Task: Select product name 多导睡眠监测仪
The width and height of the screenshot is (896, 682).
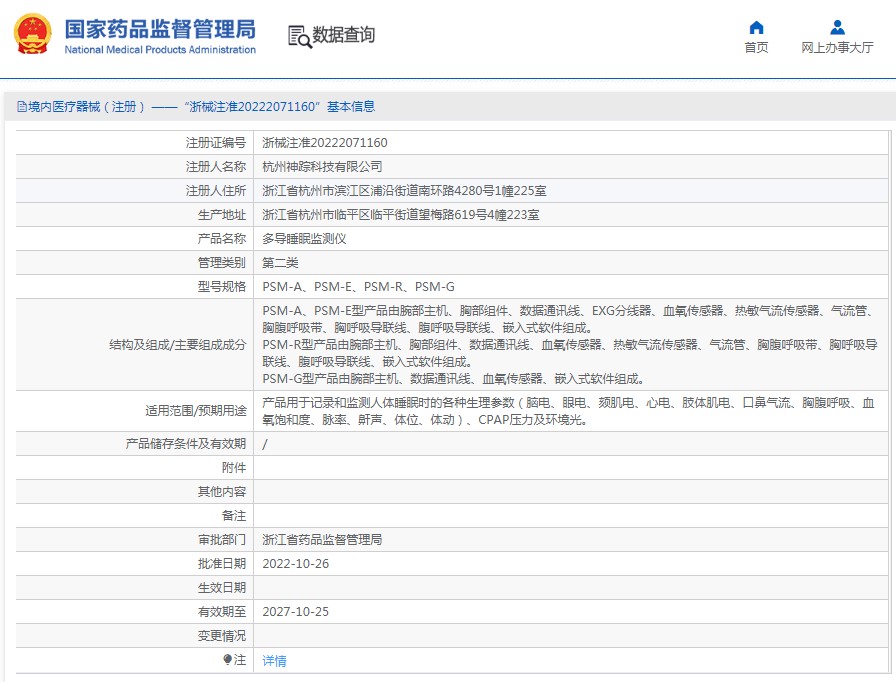Action: tap(304, 239)
